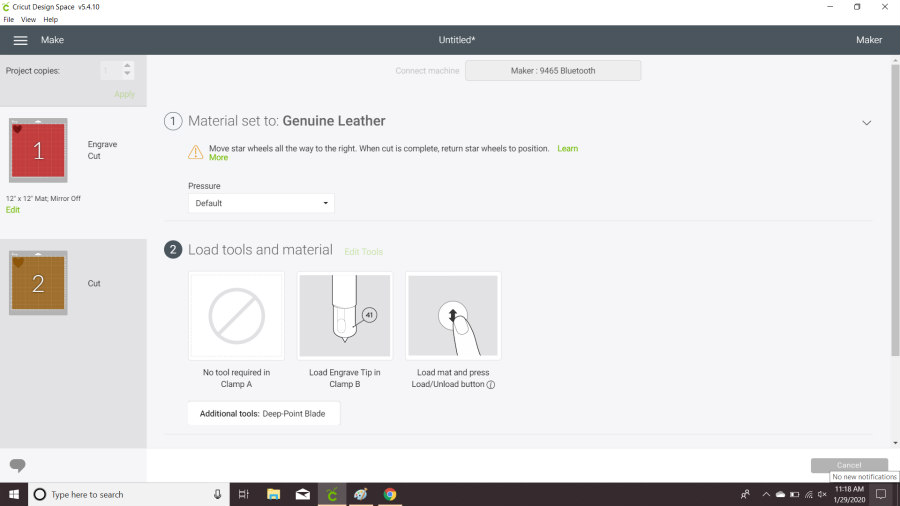This screenshot has height=506, width=900.
Task: Increase project copies with up arrow
Action: 127,66
